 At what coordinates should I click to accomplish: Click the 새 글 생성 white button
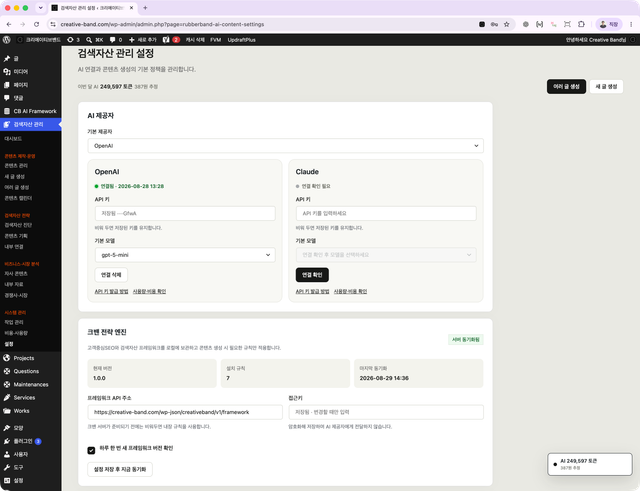606,87
